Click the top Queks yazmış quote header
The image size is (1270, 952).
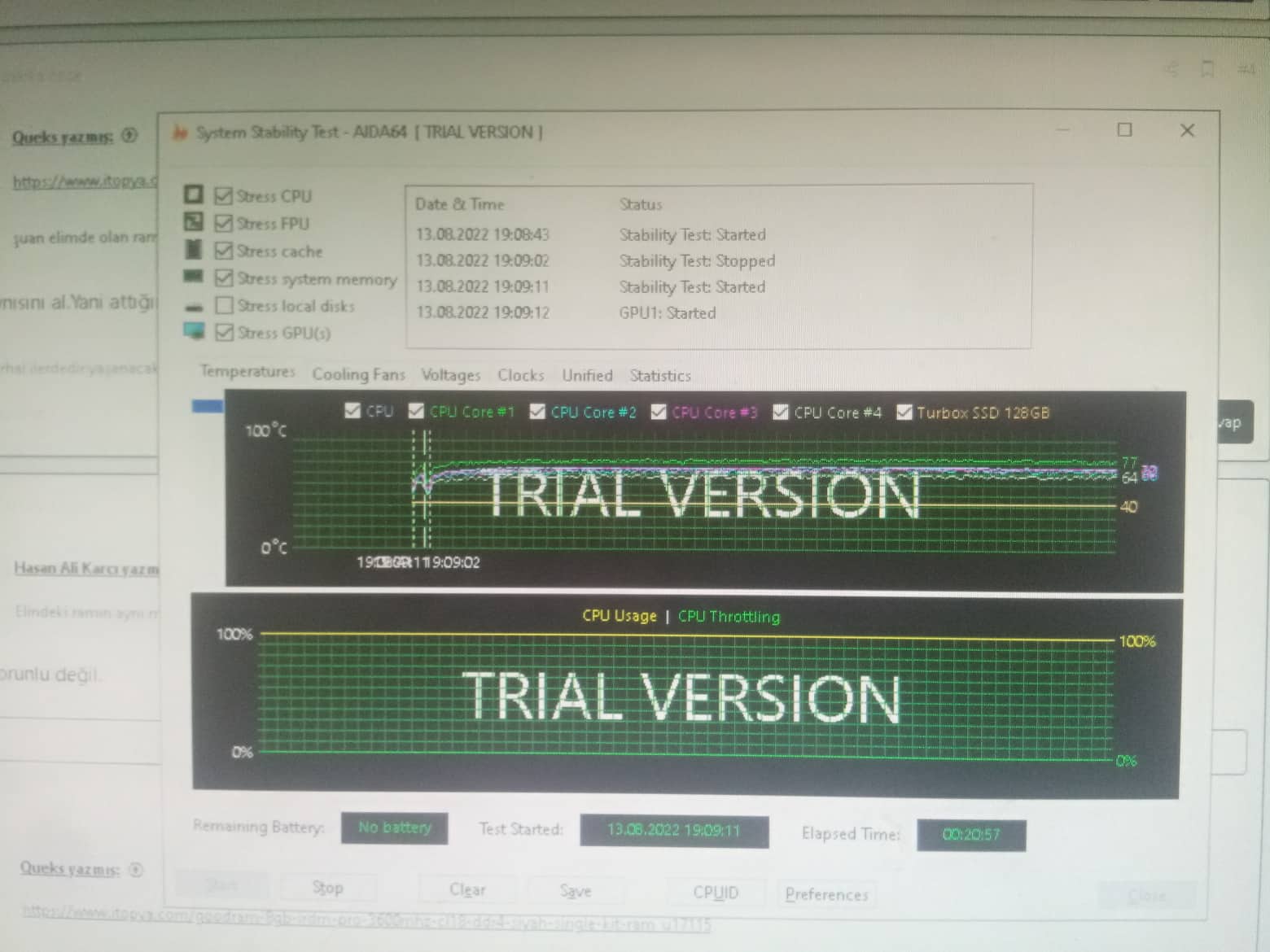pyautogui.click(x=63, y=137)
